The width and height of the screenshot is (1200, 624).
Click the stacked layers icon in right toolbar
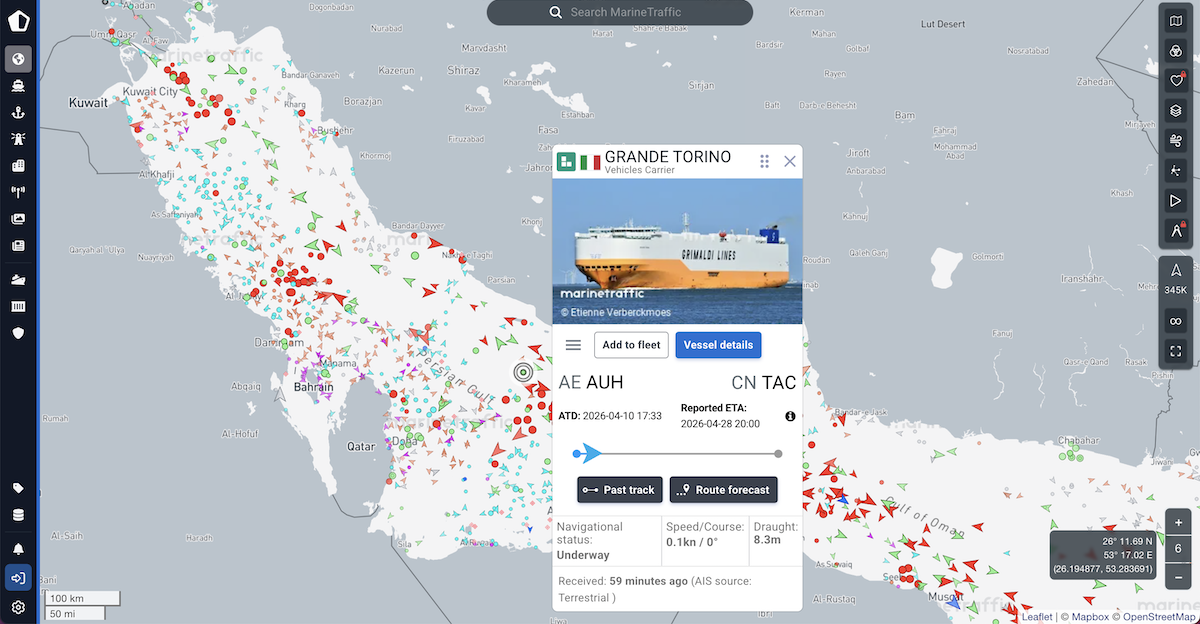point(1175,112)
